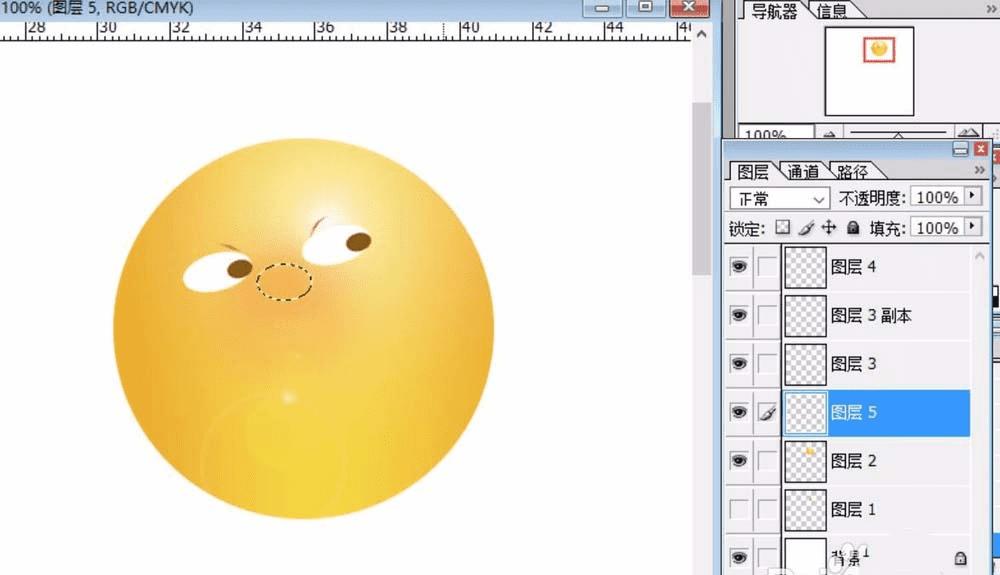1000x575 pixels.
Task: Switch to the 图层 tab
Action: (x=753, y=171)
